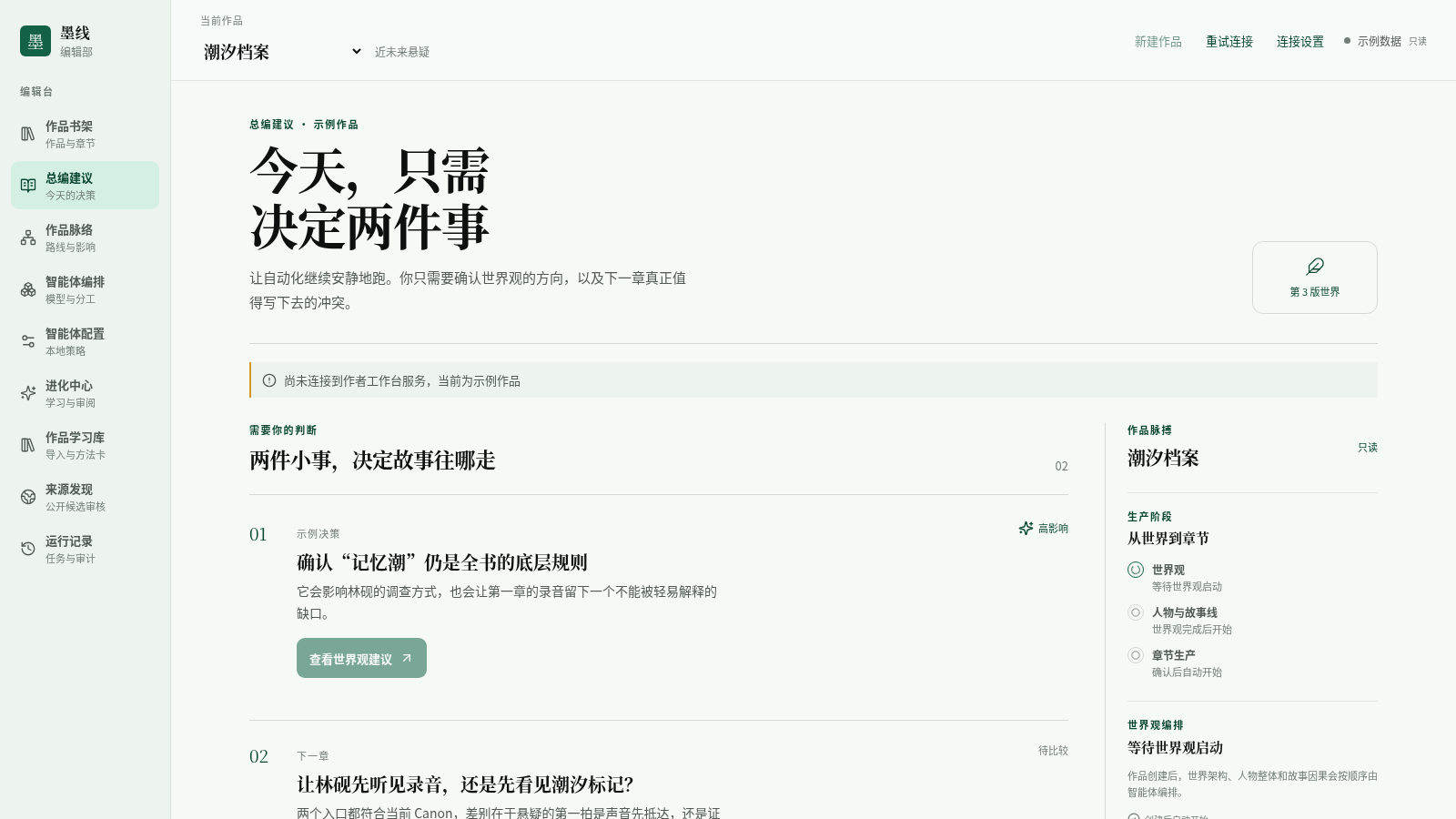This screenshot has width=1456, height=819.
Task: Click the 智能体编排 icon in sidebar
Action: [x=28, y=289]
